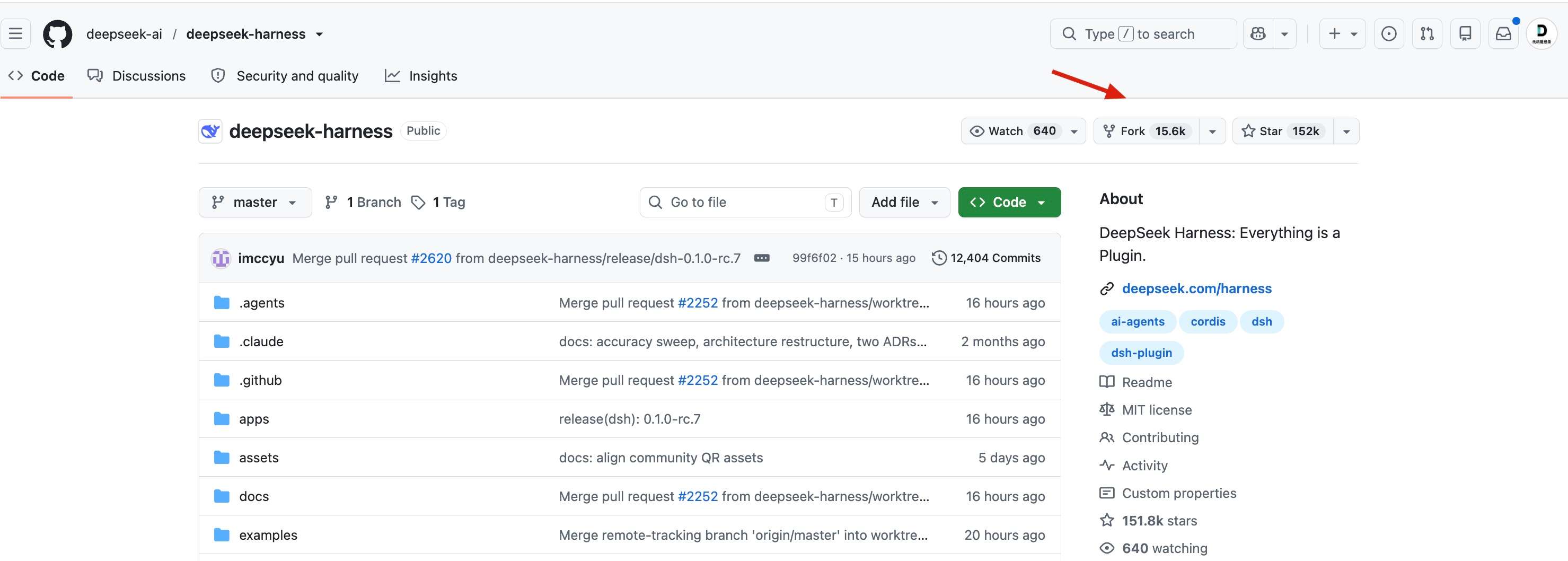Go to the GitHub homepage via Octocat logo
Screen dimensions: 1568x561
click(57, 33)
